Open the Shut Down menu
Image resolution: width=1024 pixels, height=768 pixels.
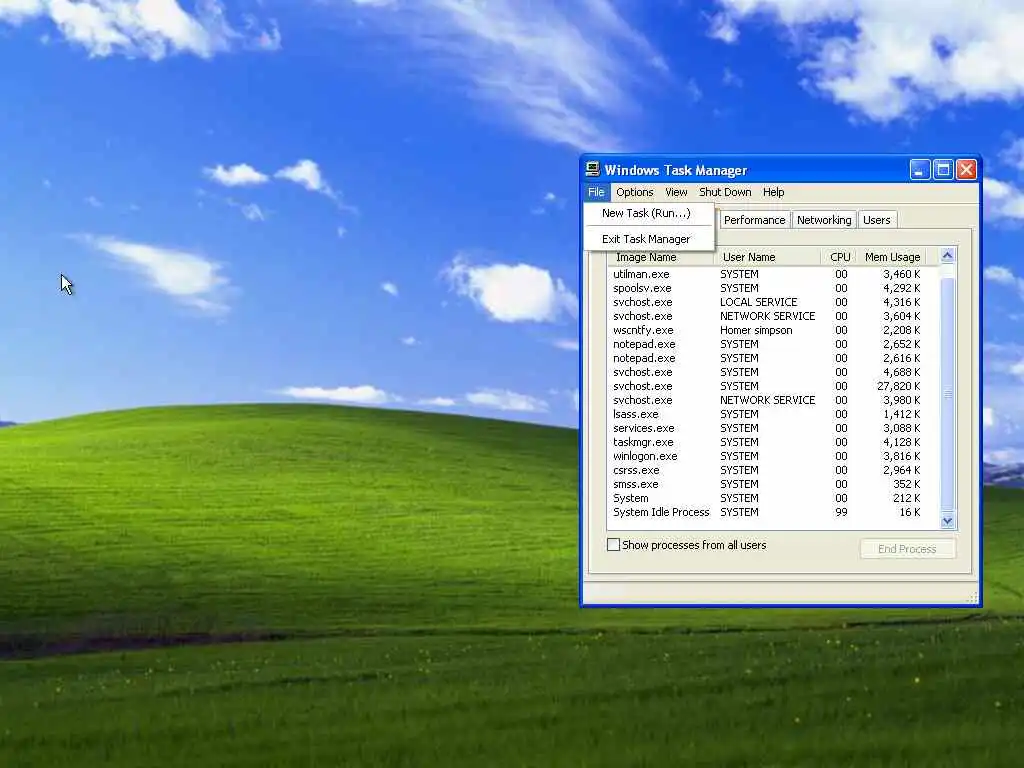tap(725, 192)
